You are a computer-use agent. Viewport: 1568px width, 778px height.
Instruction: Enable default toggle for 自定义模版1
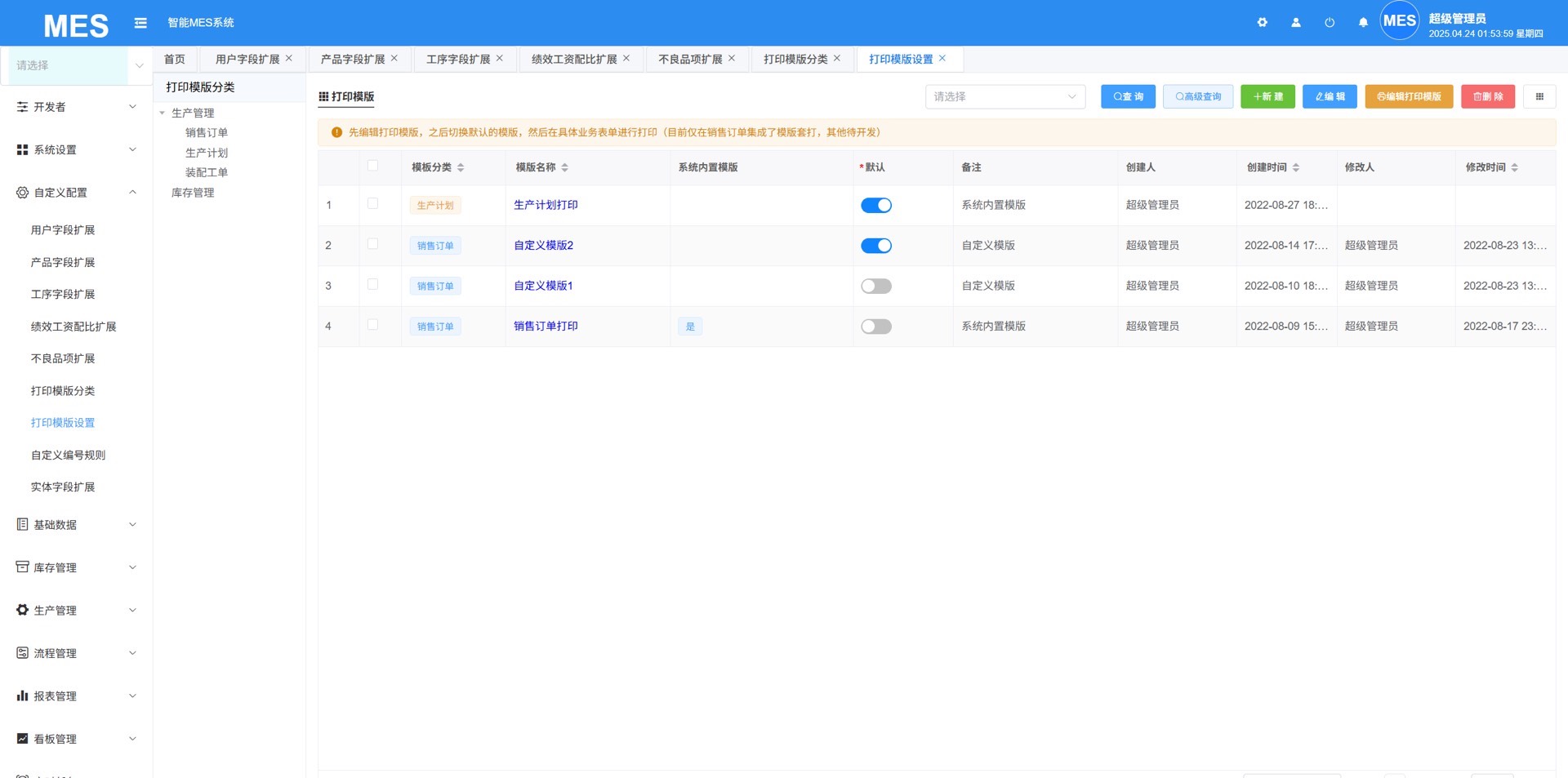click(875, 287)
